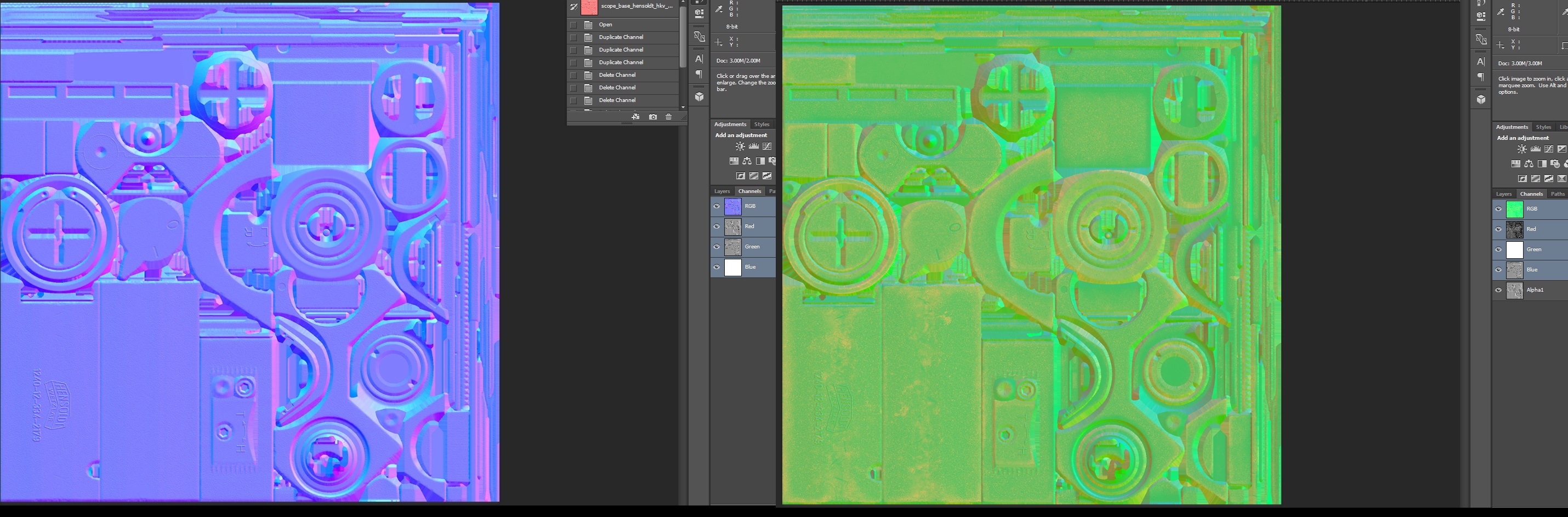The image size is (1568, 517).
Task: Add Black & White adjustment in purple map window
Action: point(760,161)
